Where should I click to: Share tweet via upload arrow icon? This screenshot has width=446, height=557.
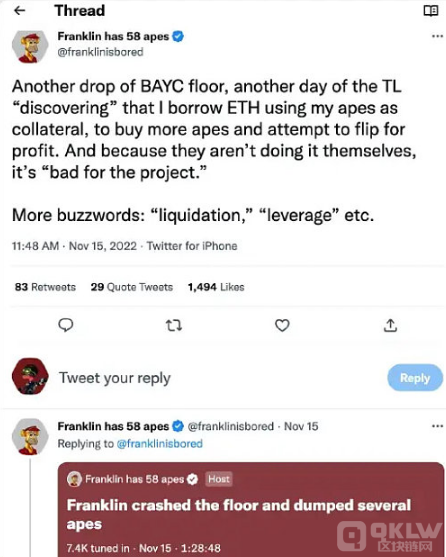(x=390, y=325)
